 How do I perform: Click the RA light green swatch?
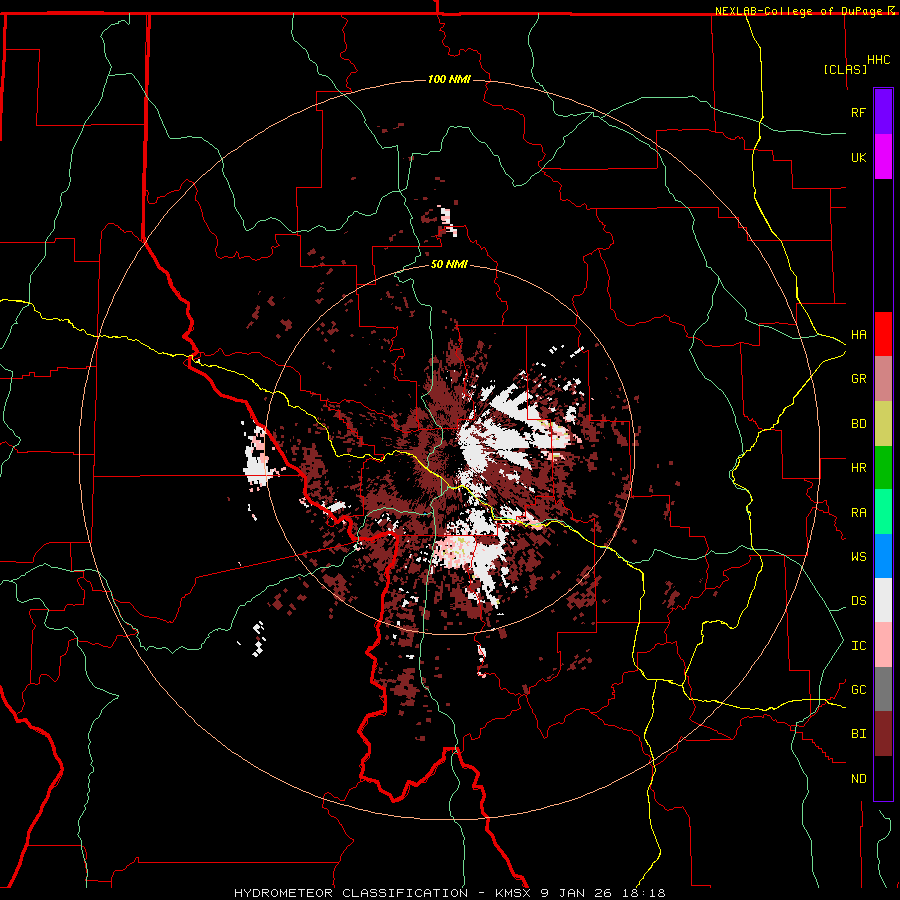tap(883, 512)
